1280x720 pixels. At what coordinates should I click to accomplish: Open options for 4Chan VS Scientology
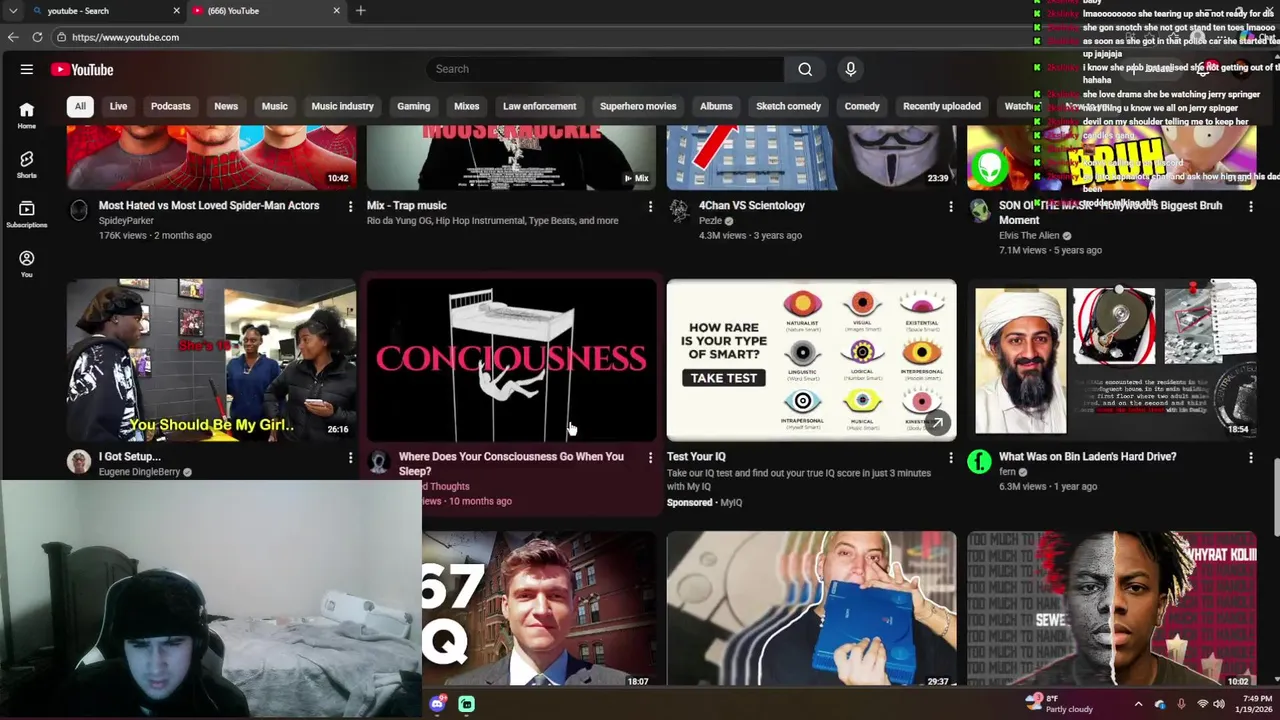(x=950, y=206)
